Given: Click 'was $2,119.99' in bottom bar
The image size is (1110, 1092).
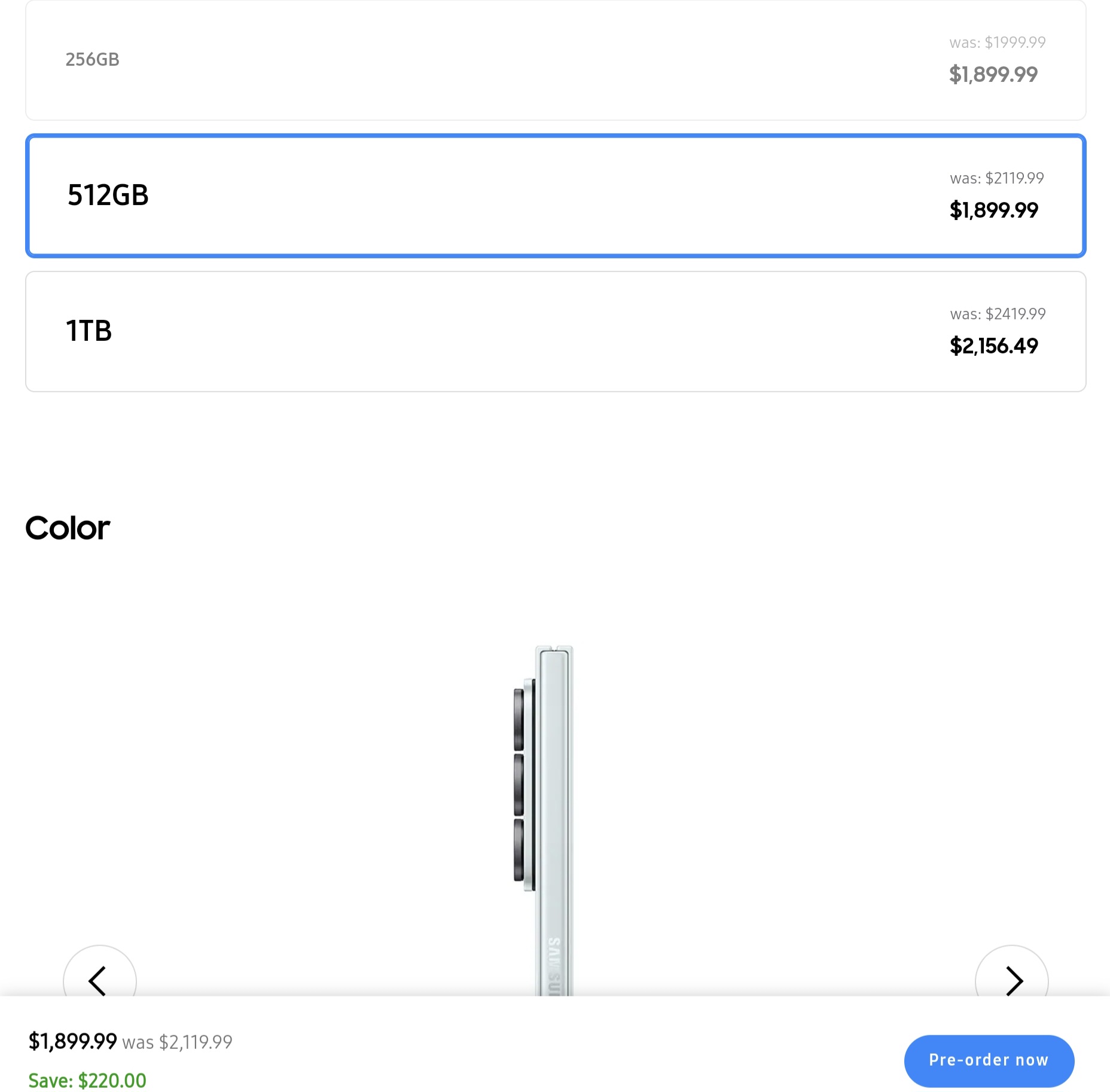Looking at the screenshot, I should click(x=177, y=1042).
